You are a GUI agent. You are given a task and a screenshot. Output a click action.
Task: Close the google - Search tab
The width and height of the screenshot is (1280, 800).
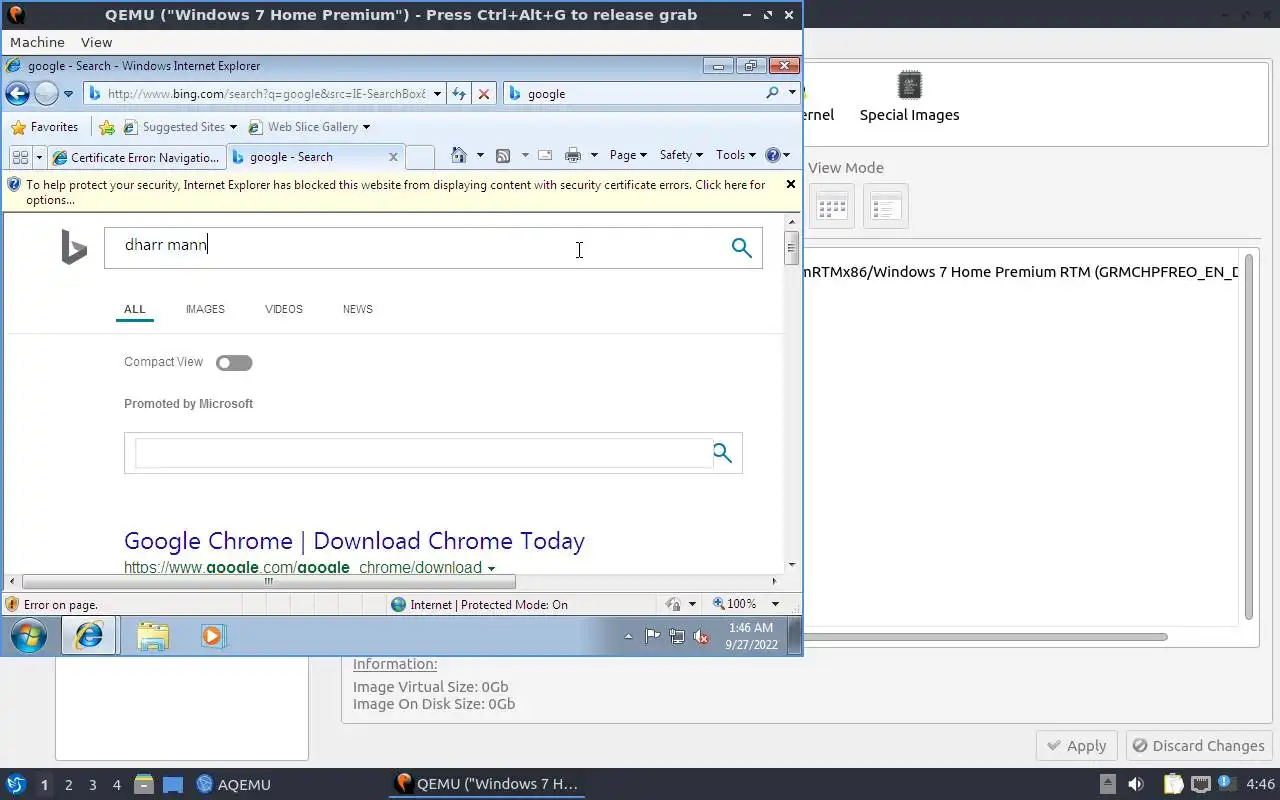[x=393, y=157]
